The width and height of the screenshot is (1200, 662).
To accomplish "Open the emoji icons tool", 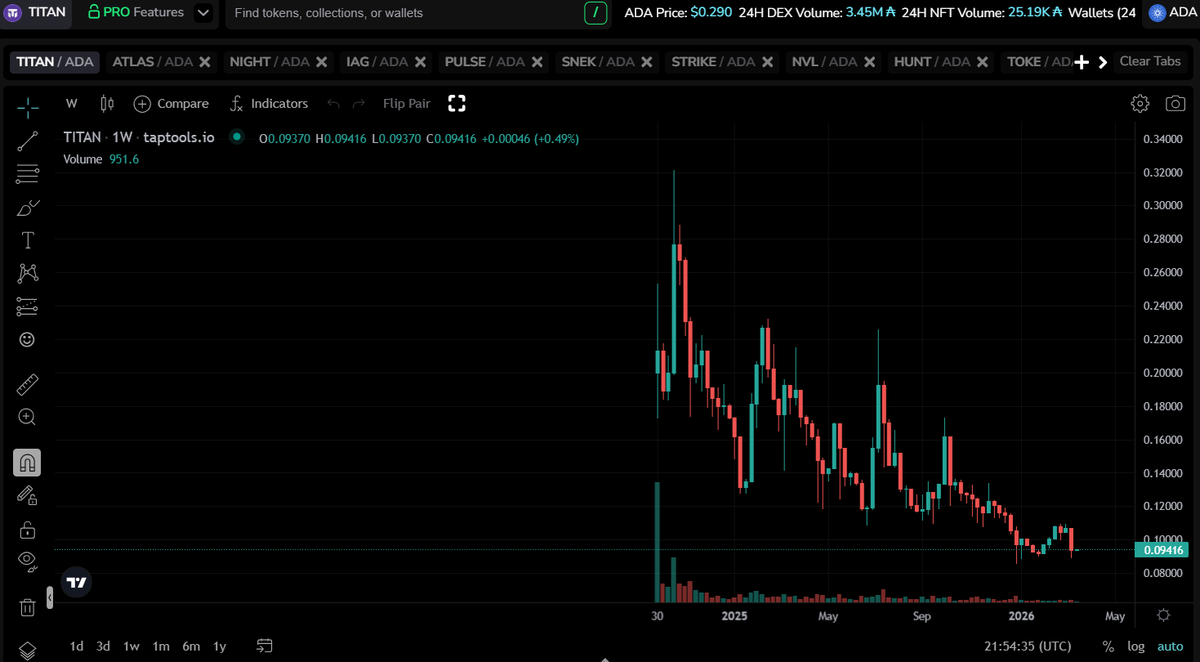I will (x=28, y=340).
